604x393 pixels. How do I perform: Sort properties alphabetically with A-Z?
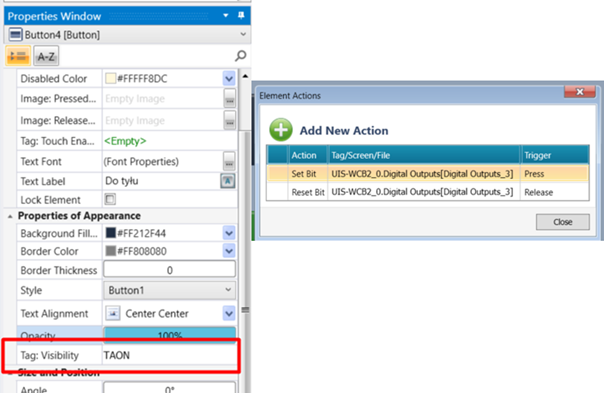pyautogui.click(x=46, y=56)
